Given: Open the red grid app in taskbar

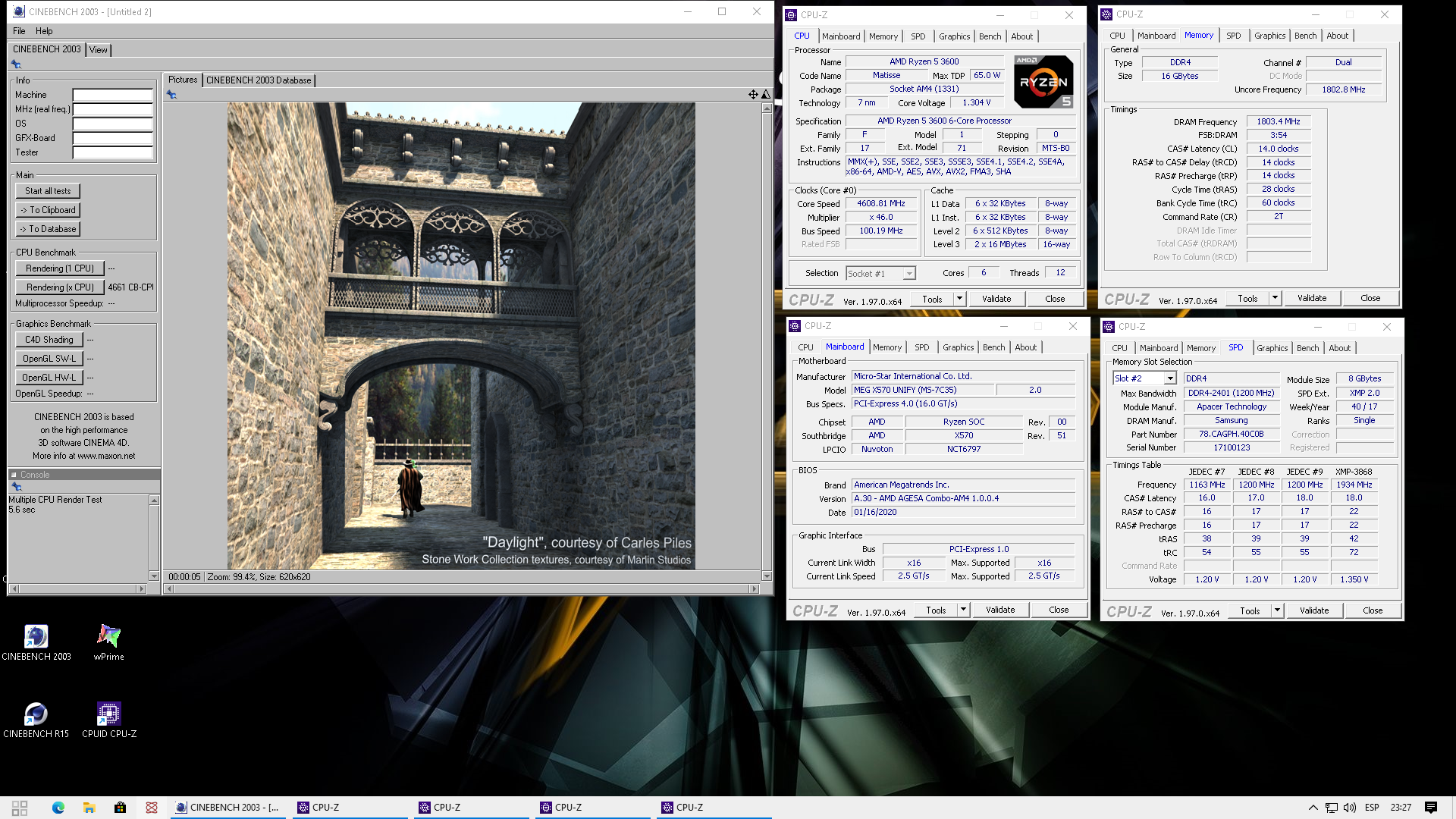Looking at the screenshot, I should 152,808.
